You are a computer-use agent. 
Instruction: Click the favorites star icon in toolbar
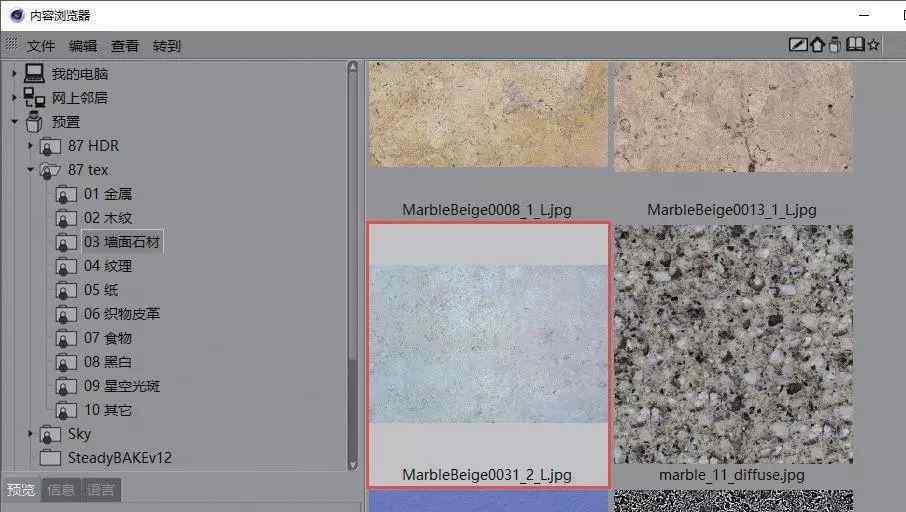(x=874, y=44)
